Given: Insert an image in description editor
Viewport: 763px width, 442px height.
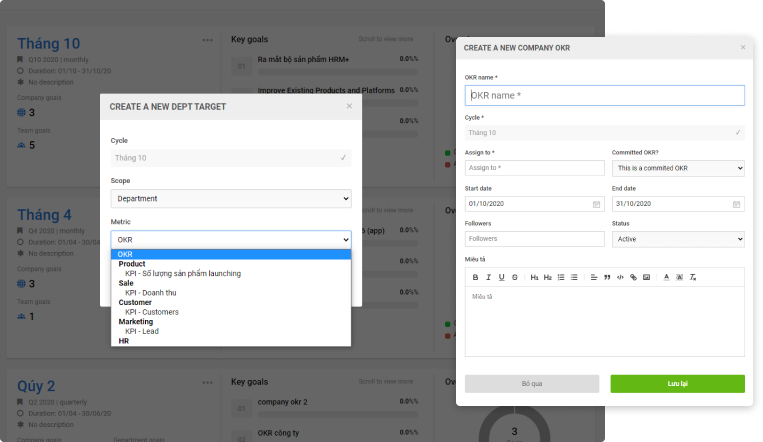Looking at the screenshot, I should coord(646,276).
